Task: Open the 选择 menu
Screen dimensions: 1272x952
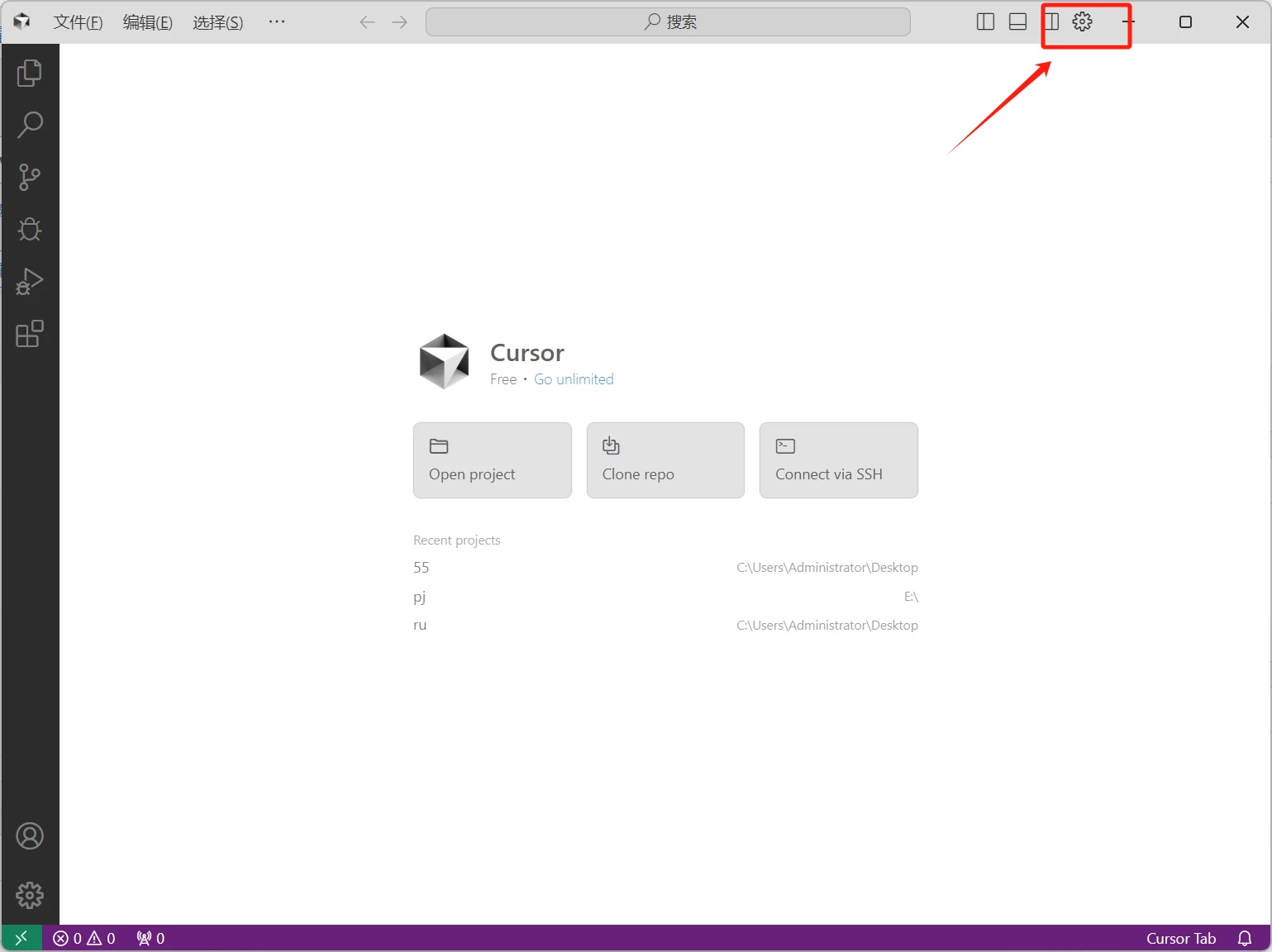Action: tap(218, 22)
